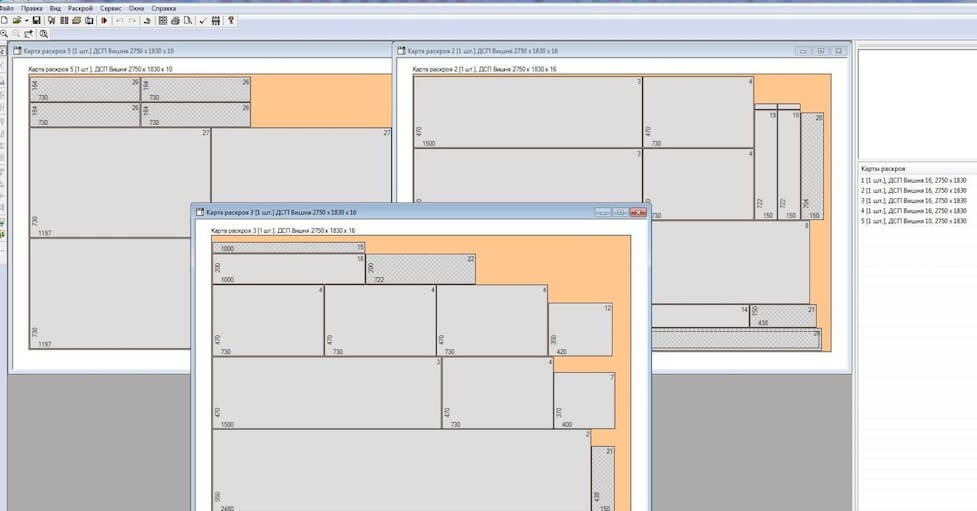This screenshot has width=977, height=511.
Task: Select cutting map 4 in Карты раскроя list
Action: 912,210
